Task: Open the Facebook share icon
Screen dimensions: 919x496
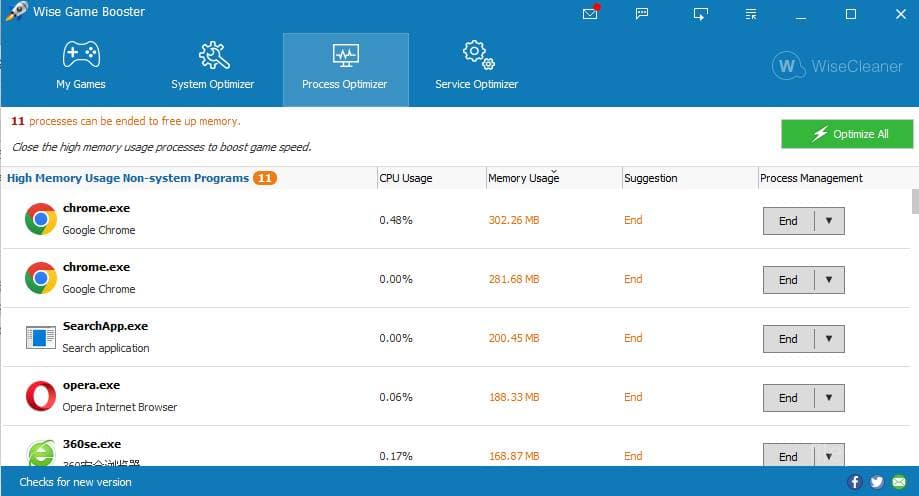Action: pos(855,482)
